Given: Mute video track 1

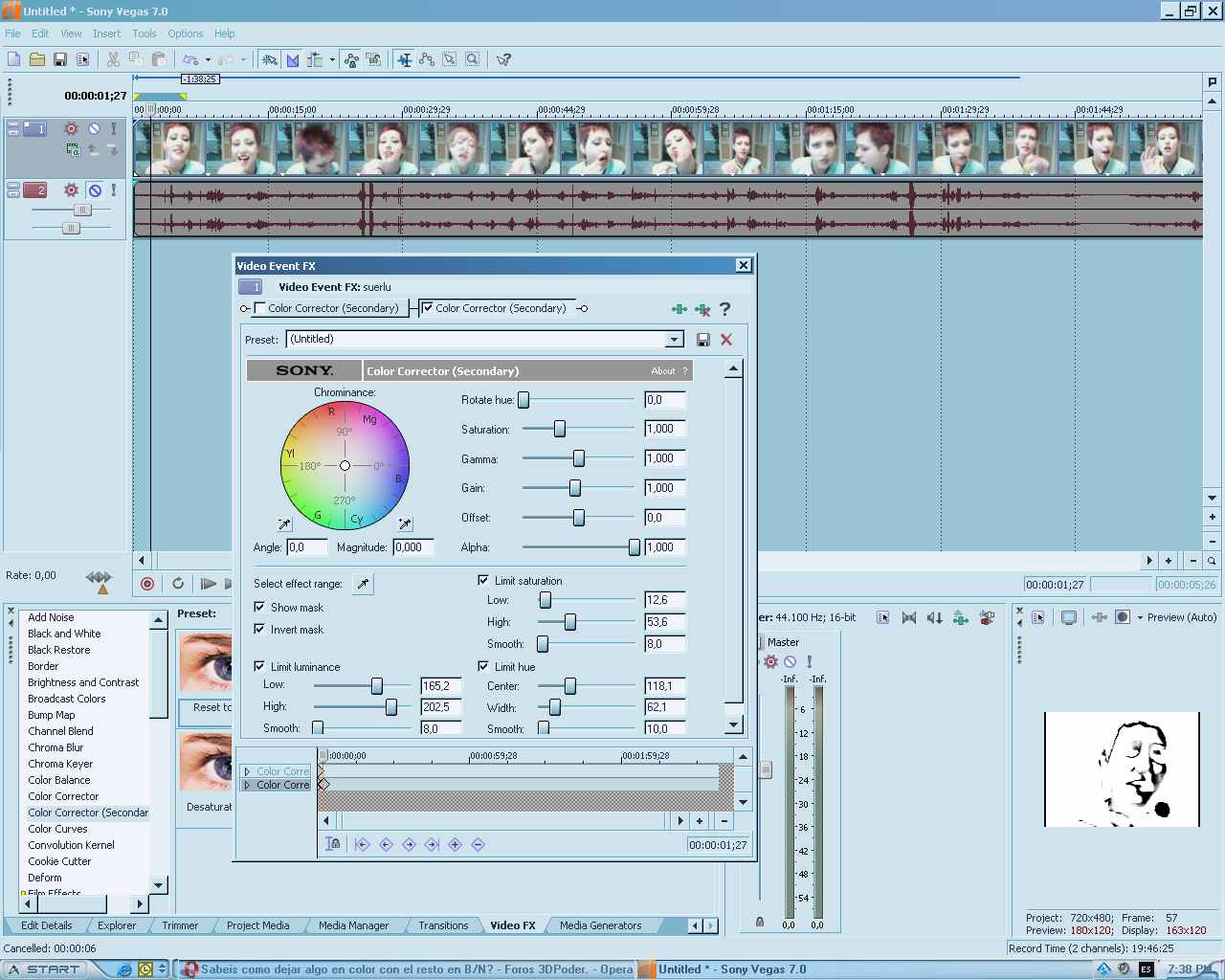Looking at the screenshot, I should pyautogui.click(x=94, y=128).
